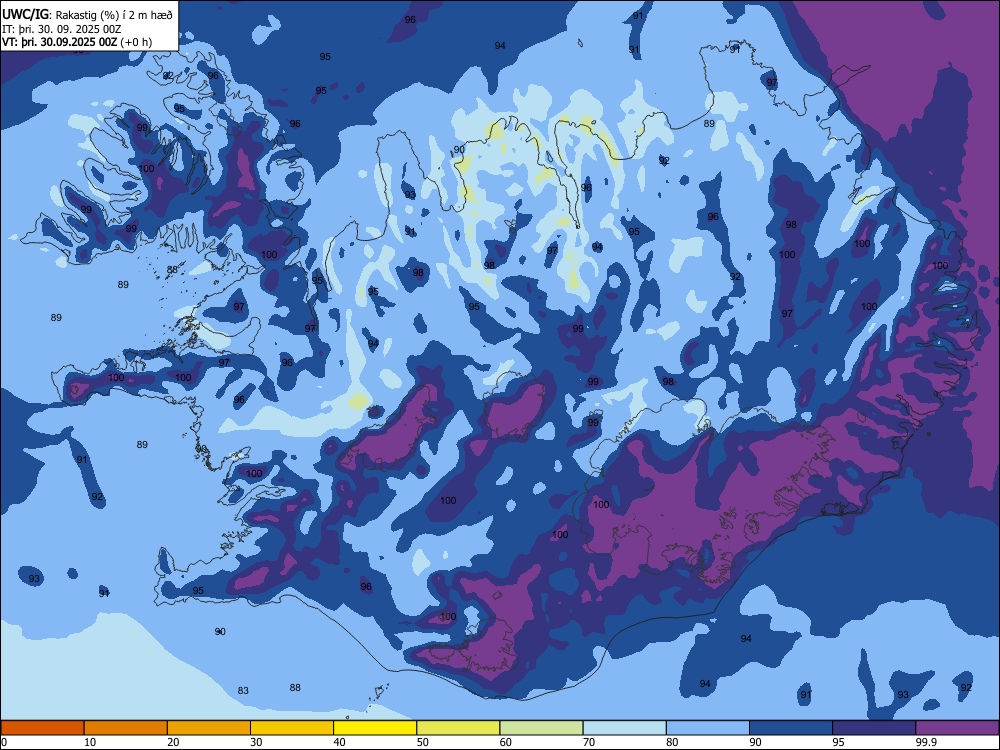The width and height of the screenshot is (1000, 750).
Task: Click the legend tick label '40'
Action: [x=340, y=742]
